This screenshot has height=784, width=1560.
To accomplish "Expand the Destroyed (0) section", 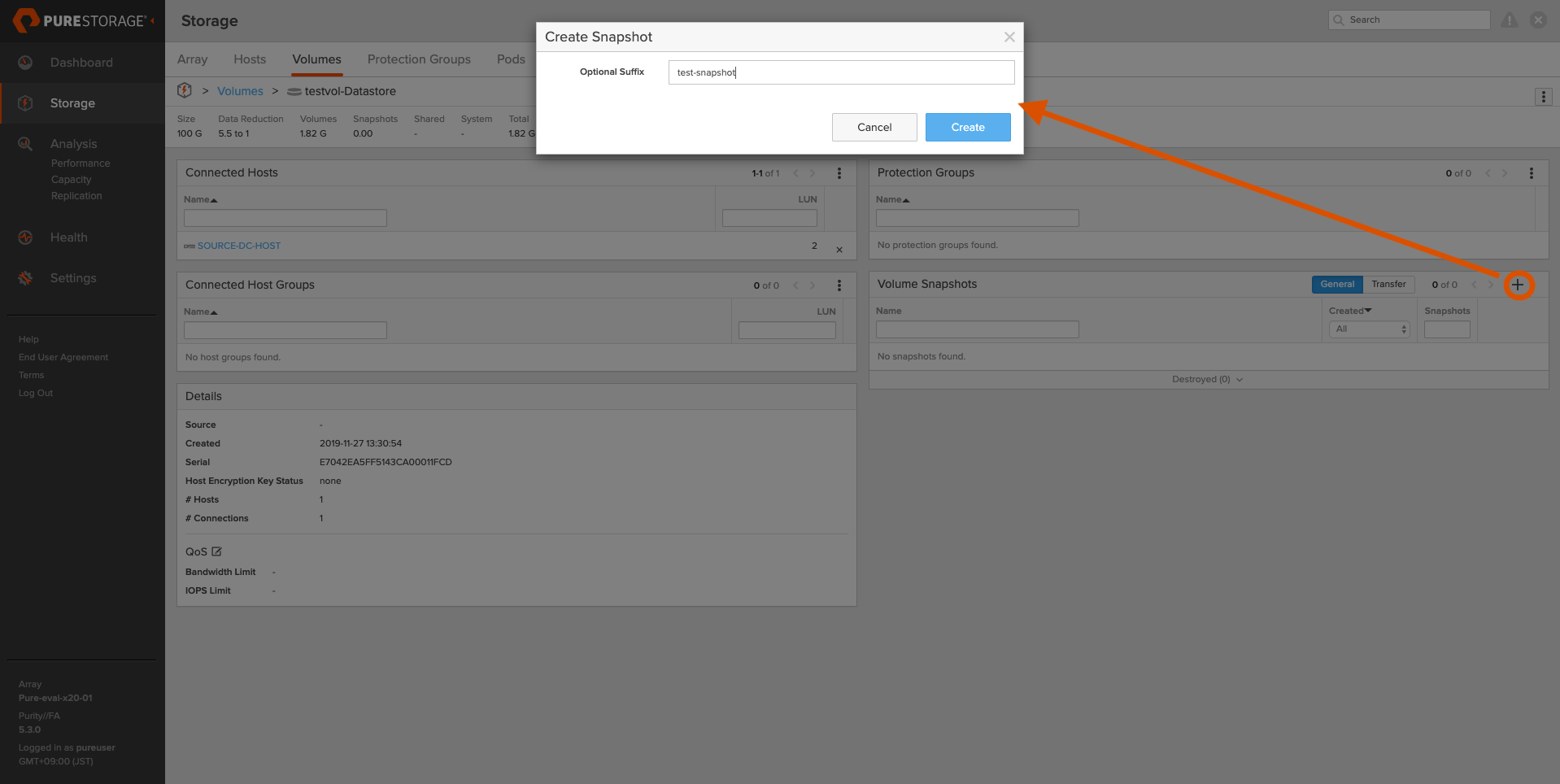I will [x=1208, y=380].
